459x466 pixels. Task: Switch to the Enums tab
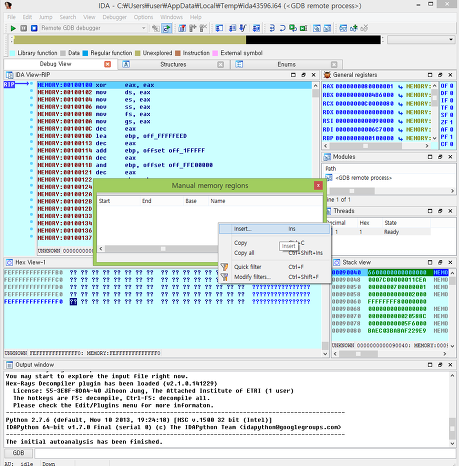pyautogui.click(x=286, y=64)
